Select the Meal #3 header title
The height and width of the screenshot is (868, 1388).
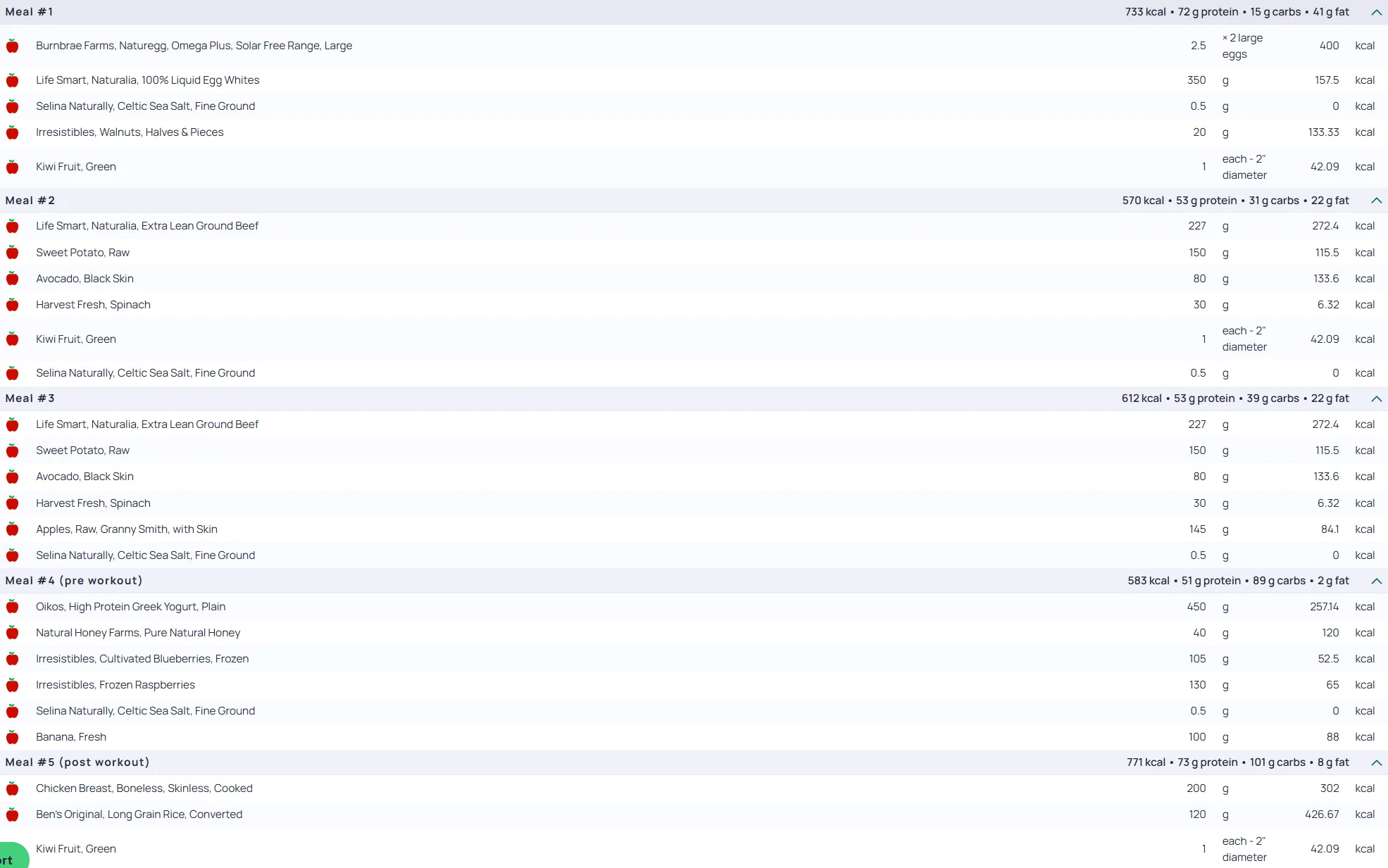point(30,398)
